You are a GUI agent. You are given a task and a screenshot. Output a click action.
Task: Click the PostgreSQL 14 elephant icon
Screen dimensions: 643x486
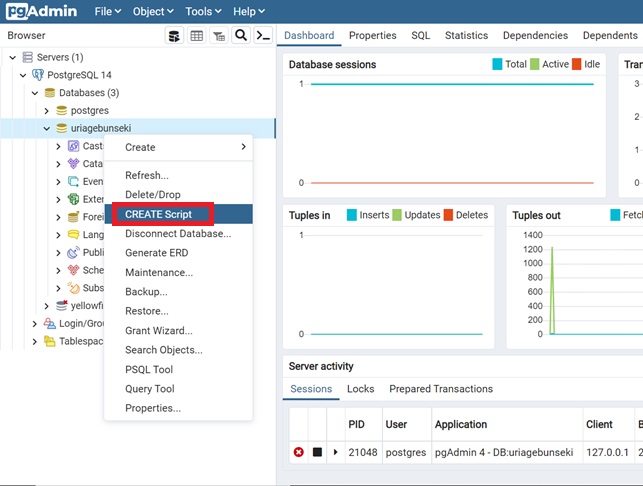click(x=38, y=75)
